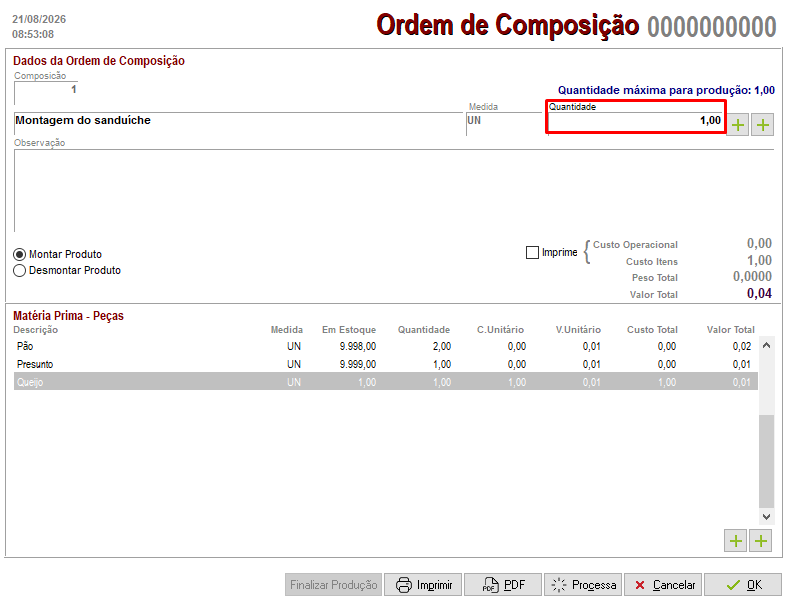
Task: Click the materials list scroll up arrow
Action: tap(766, 345)
